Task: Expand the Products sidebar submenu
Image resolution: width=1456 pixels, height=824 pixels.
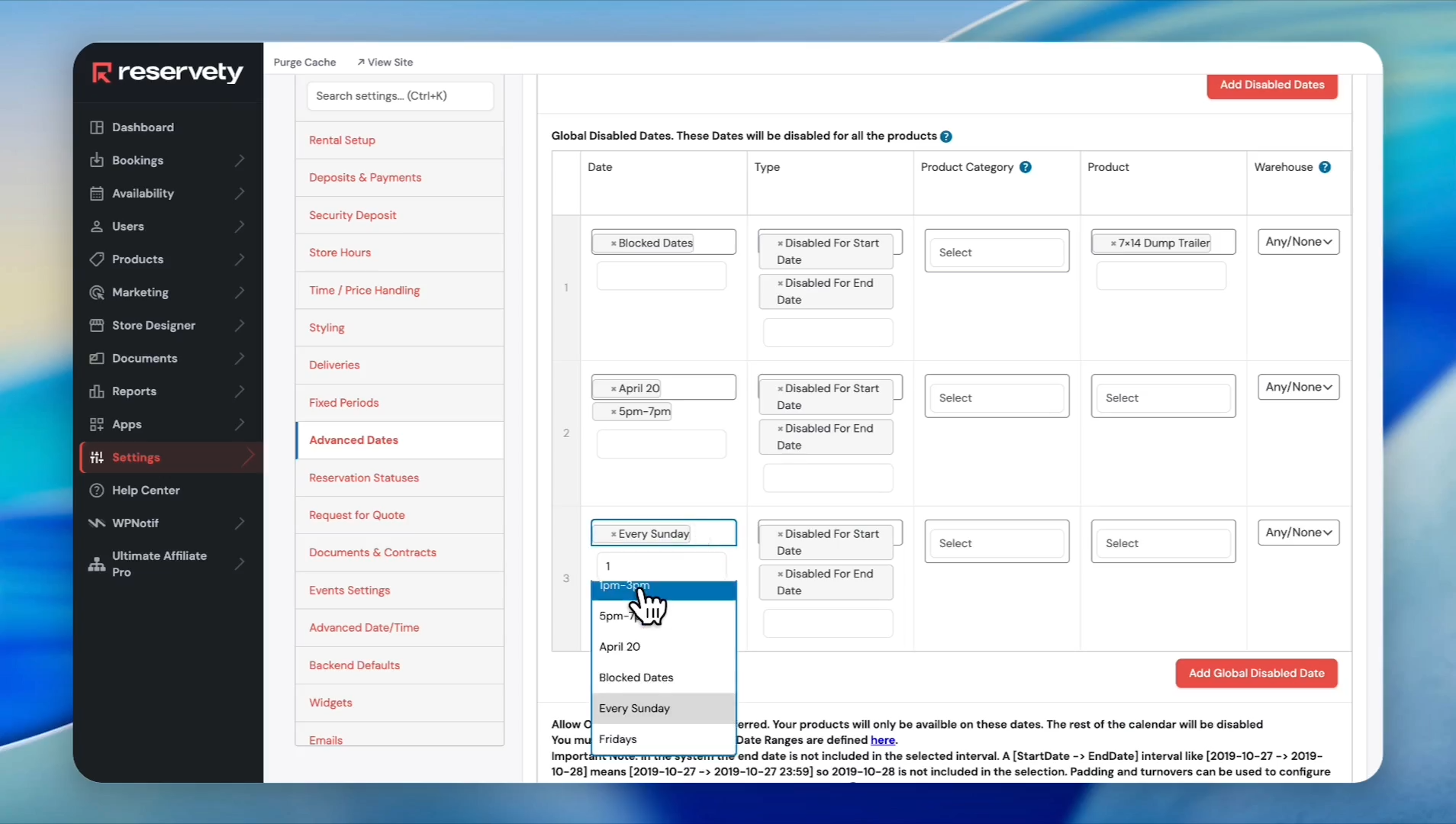Action: (240, 259)
